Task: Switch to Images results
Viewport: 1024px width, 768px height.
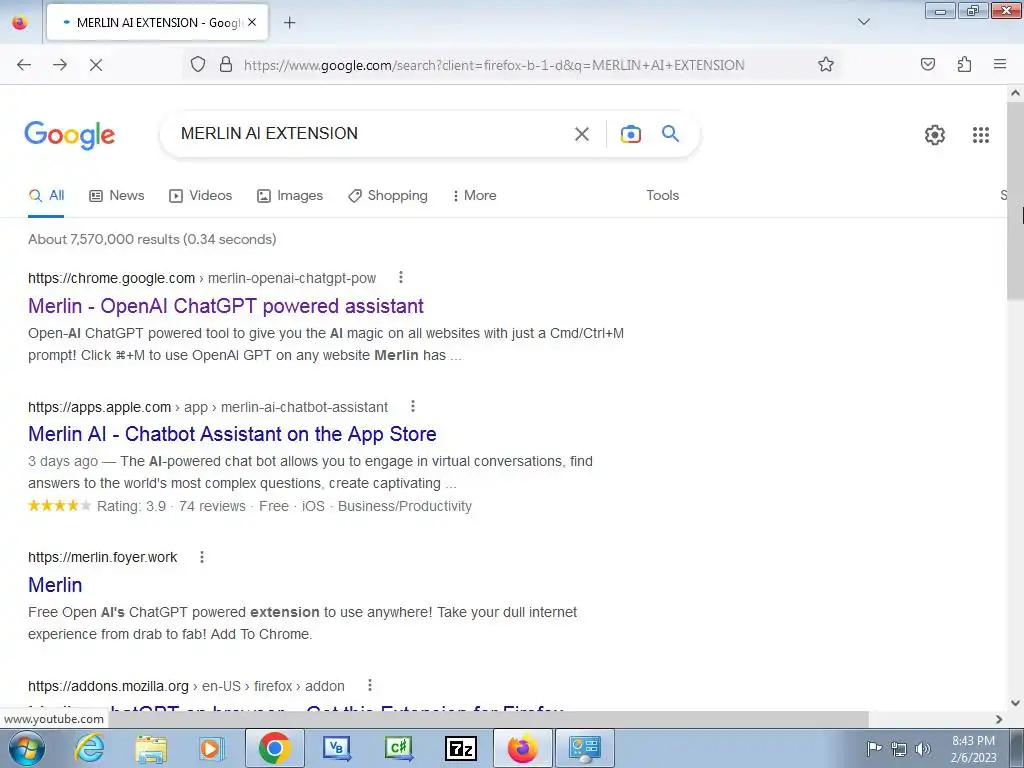Action: (x=290, y=195)
